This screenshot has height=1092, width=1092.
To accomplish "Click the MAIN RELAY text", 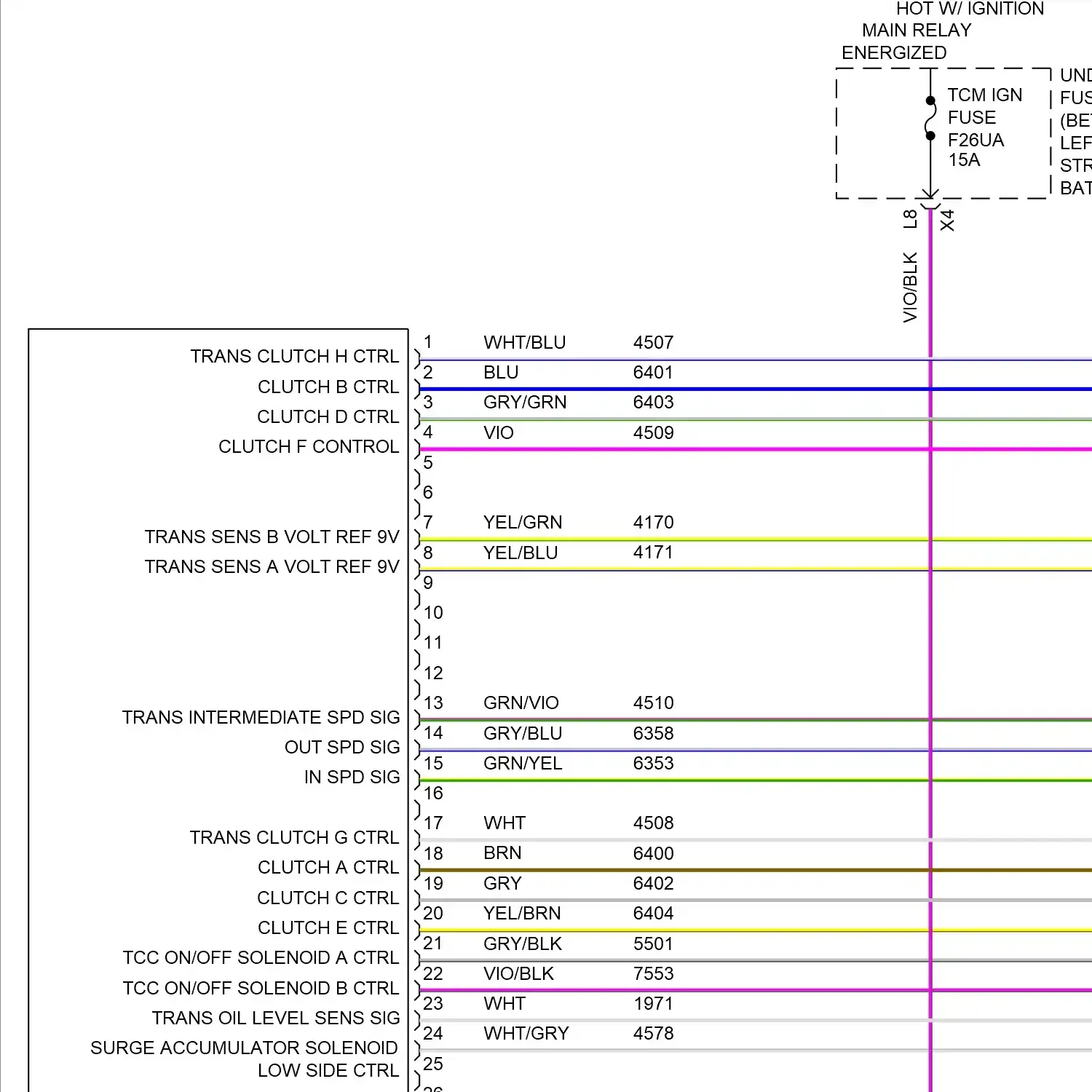I will click(917, 31).
